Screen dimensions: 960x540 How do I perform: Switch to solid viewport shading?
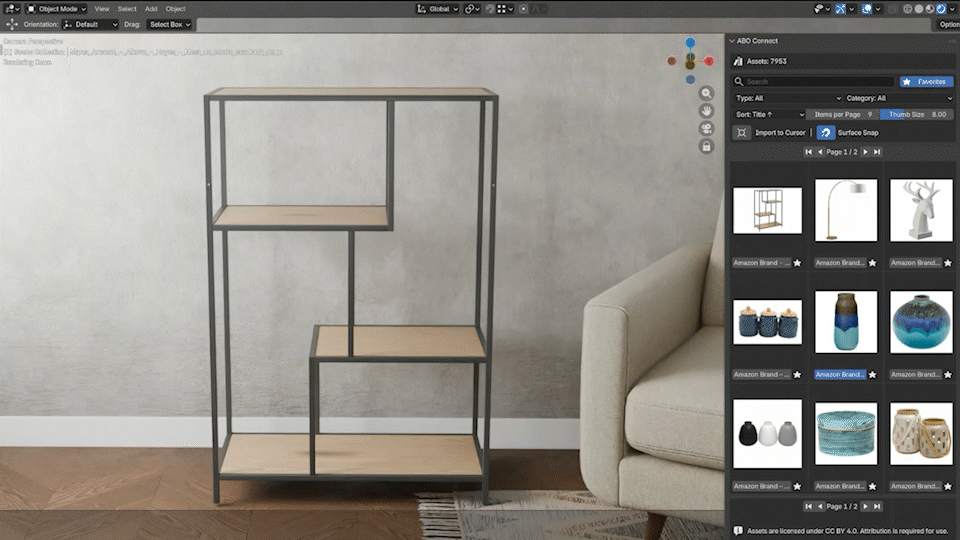coord(918,9)
